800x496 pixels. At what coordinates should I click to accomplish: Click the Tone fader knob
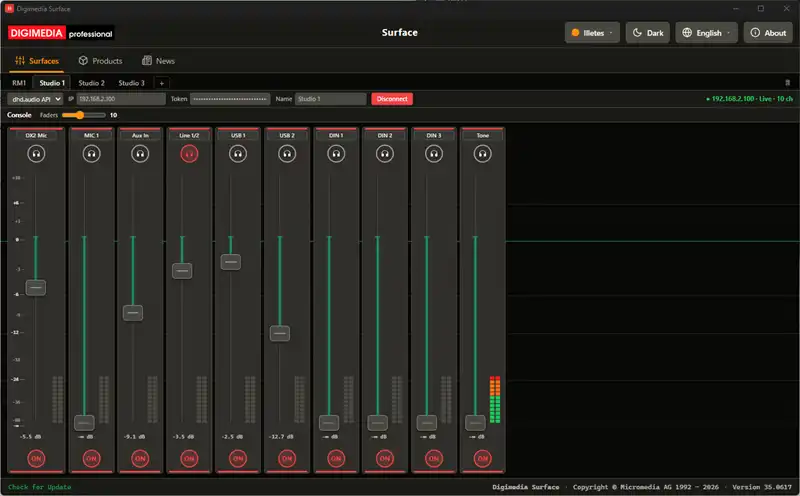475,423
